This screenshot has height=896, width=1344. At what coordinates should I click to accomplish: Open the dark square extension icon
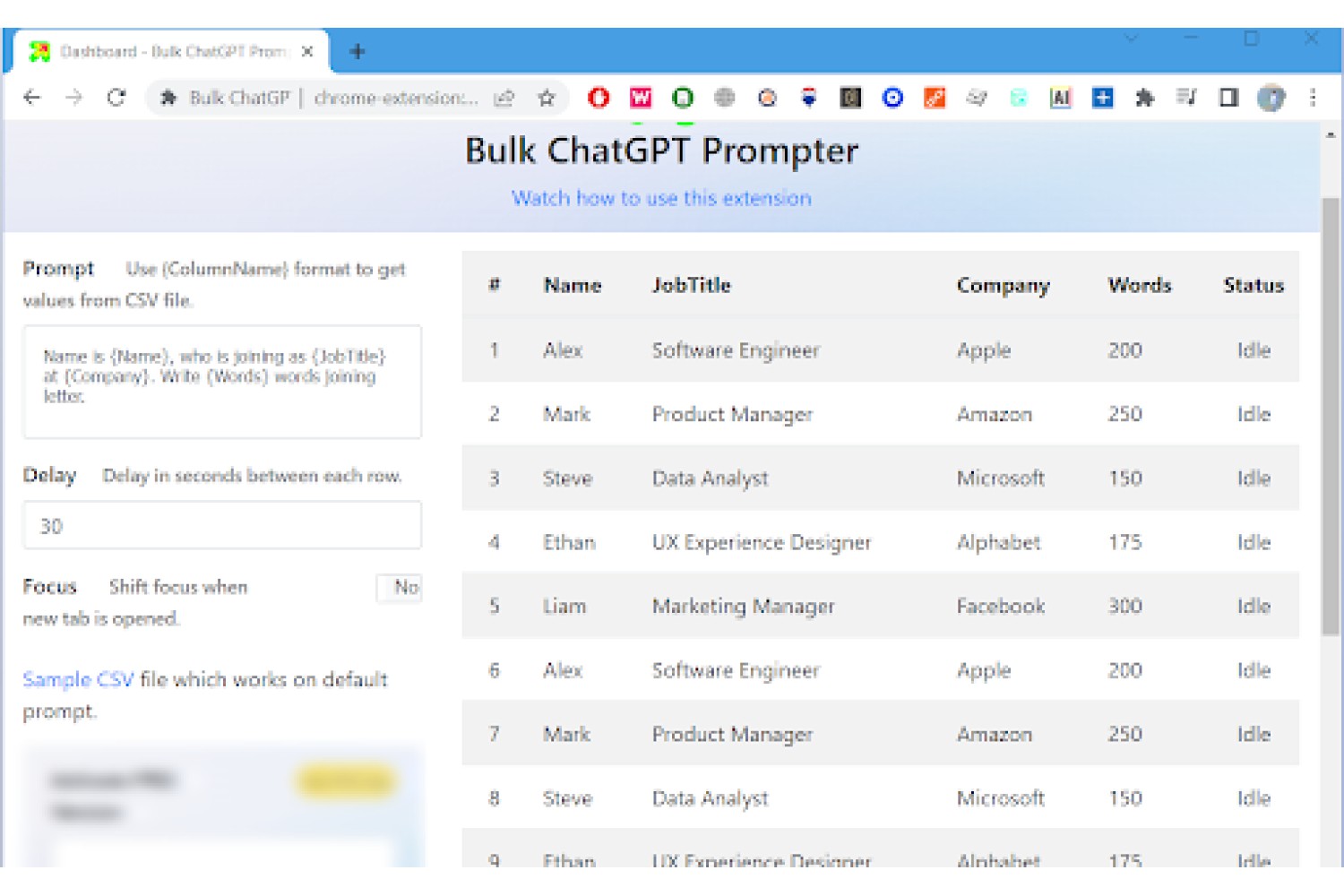pos(850,98)
